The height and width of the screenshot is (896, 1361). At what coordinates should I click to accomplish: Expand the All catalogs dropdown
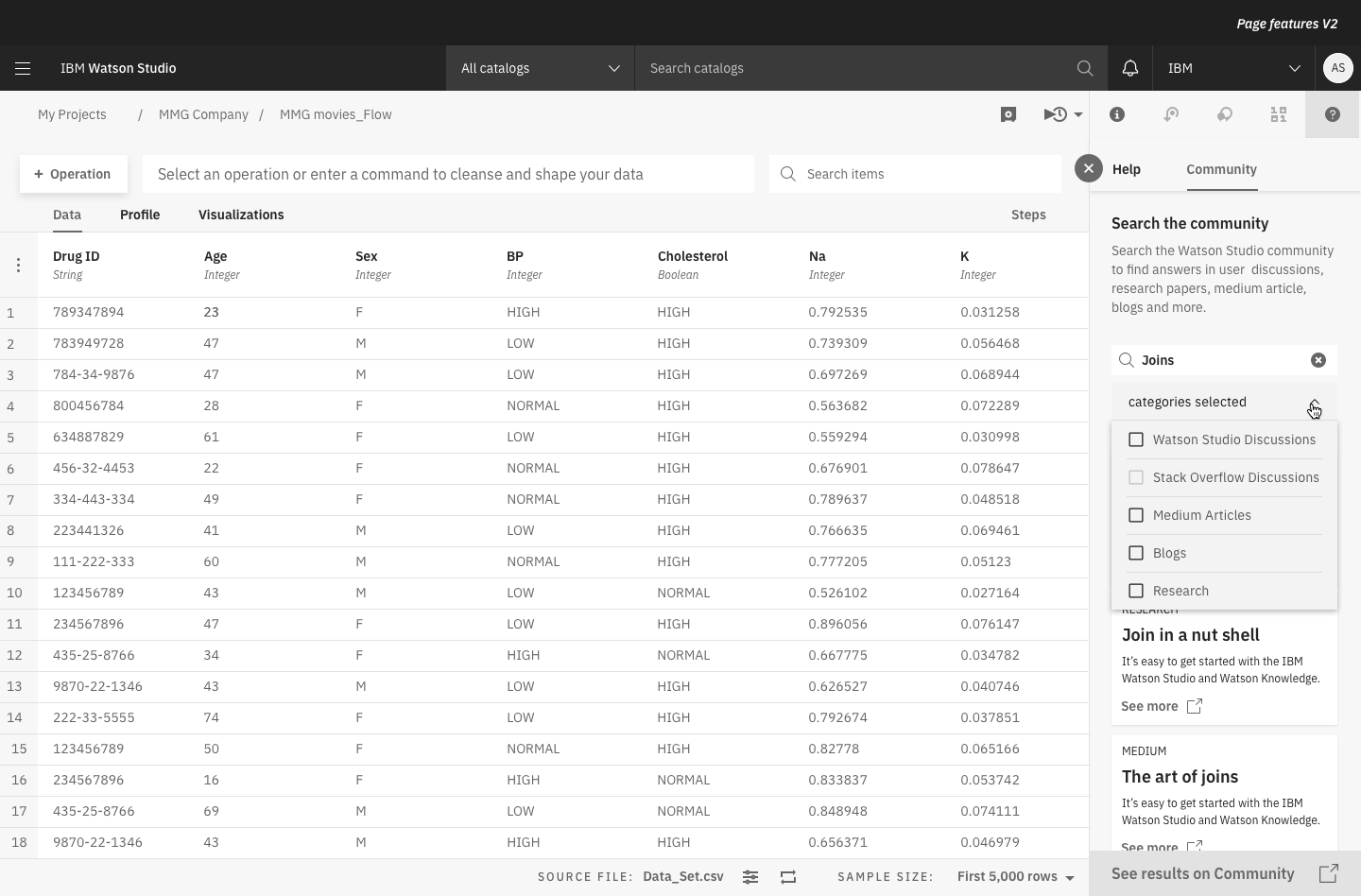tap(540, 68)
